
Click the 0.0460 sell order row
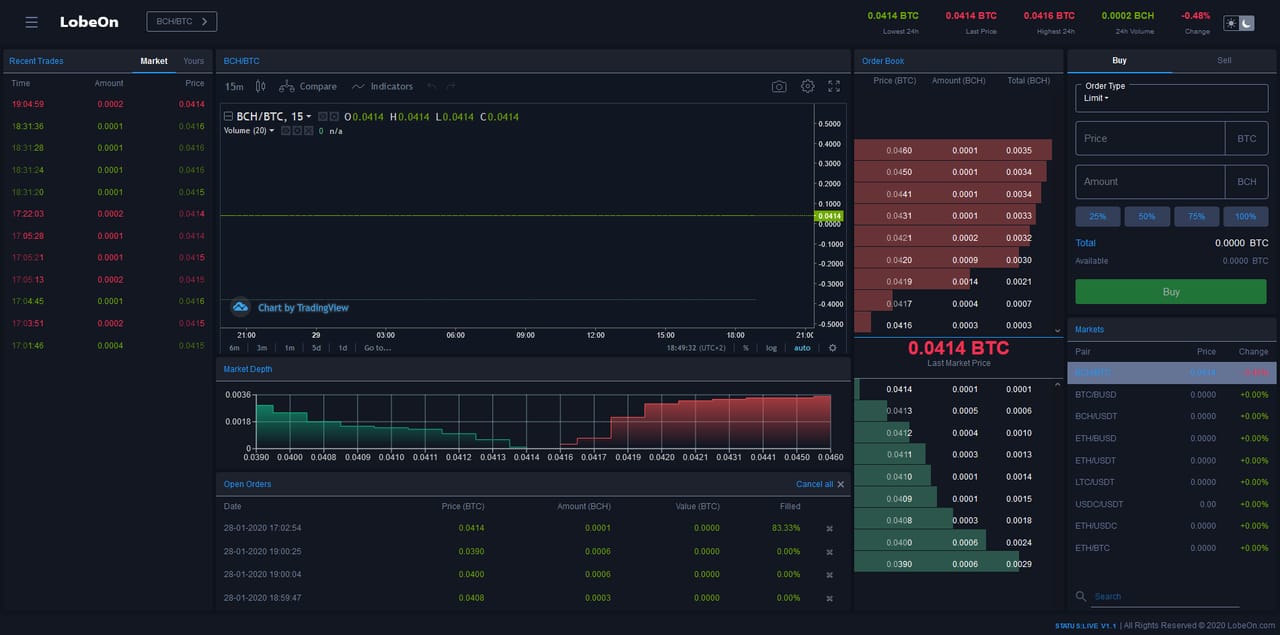(958, 150)
